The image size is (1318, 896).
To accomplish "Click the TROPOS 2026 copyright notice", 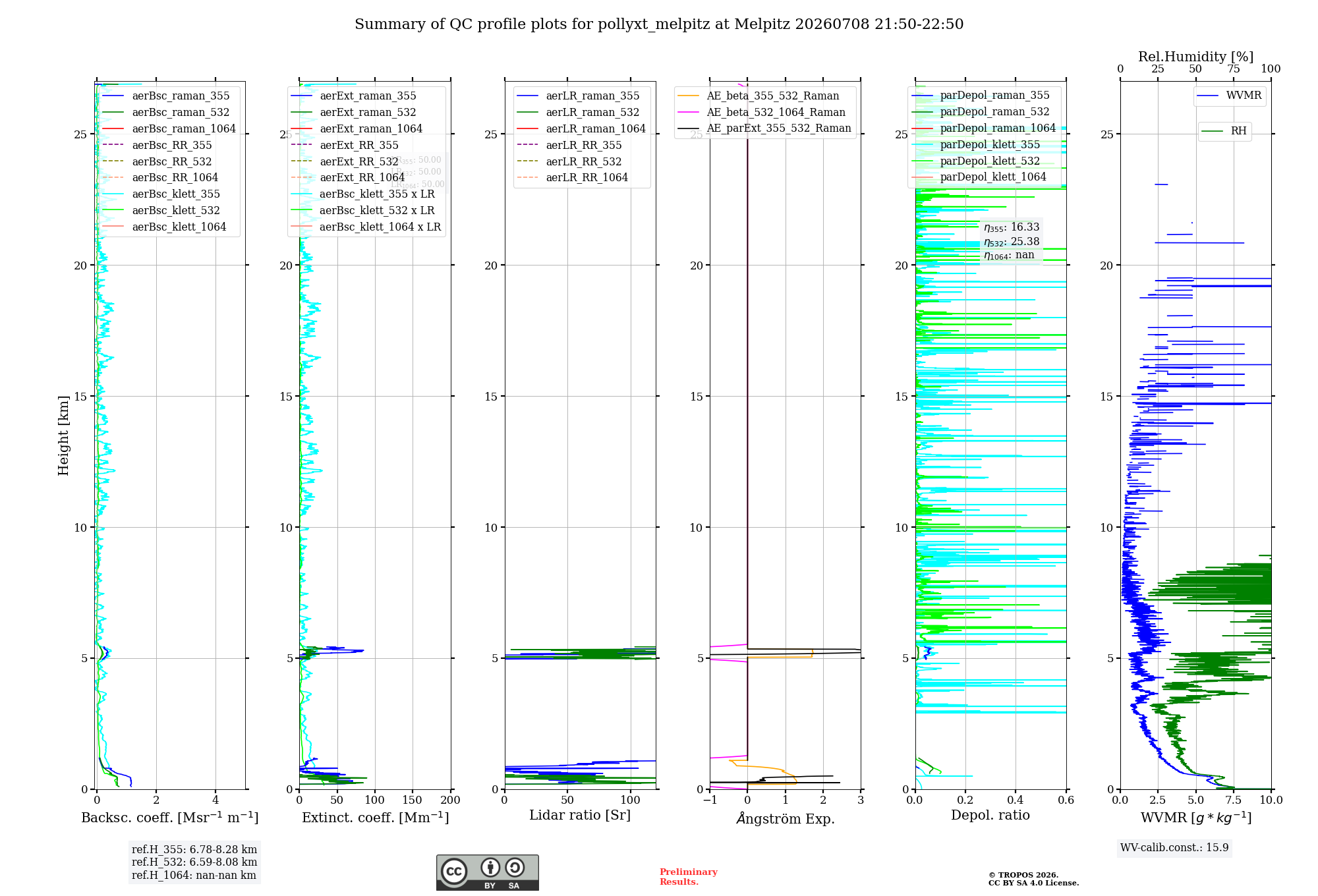I will [x=1033, y=879].
